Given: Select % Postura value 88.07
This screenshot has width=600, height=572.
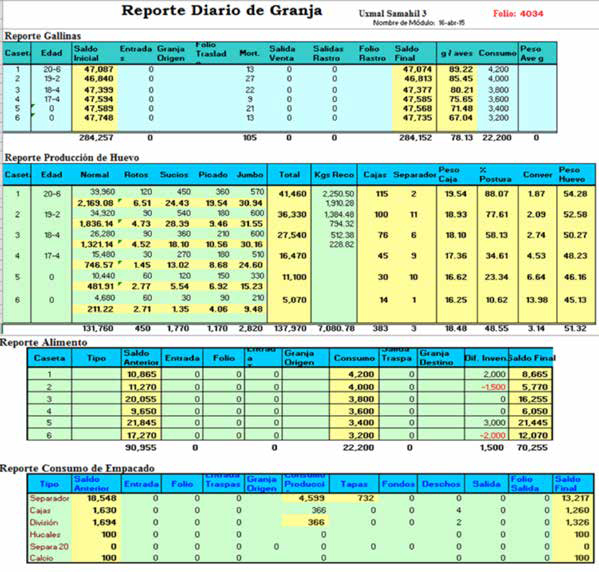Looking at the screenshot, I should [x=496, y=194].
